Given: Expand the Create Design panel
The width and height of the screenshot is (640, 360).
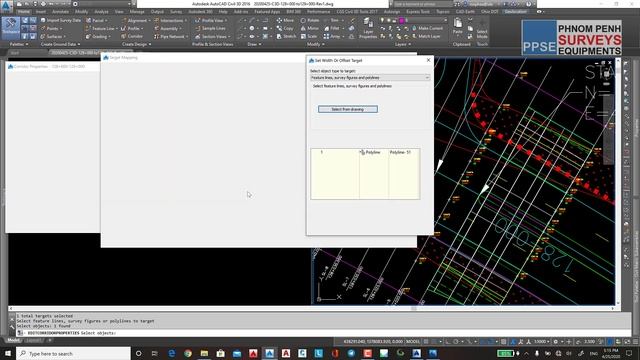Looking at the screenshot, I should [x=136, y=44].
